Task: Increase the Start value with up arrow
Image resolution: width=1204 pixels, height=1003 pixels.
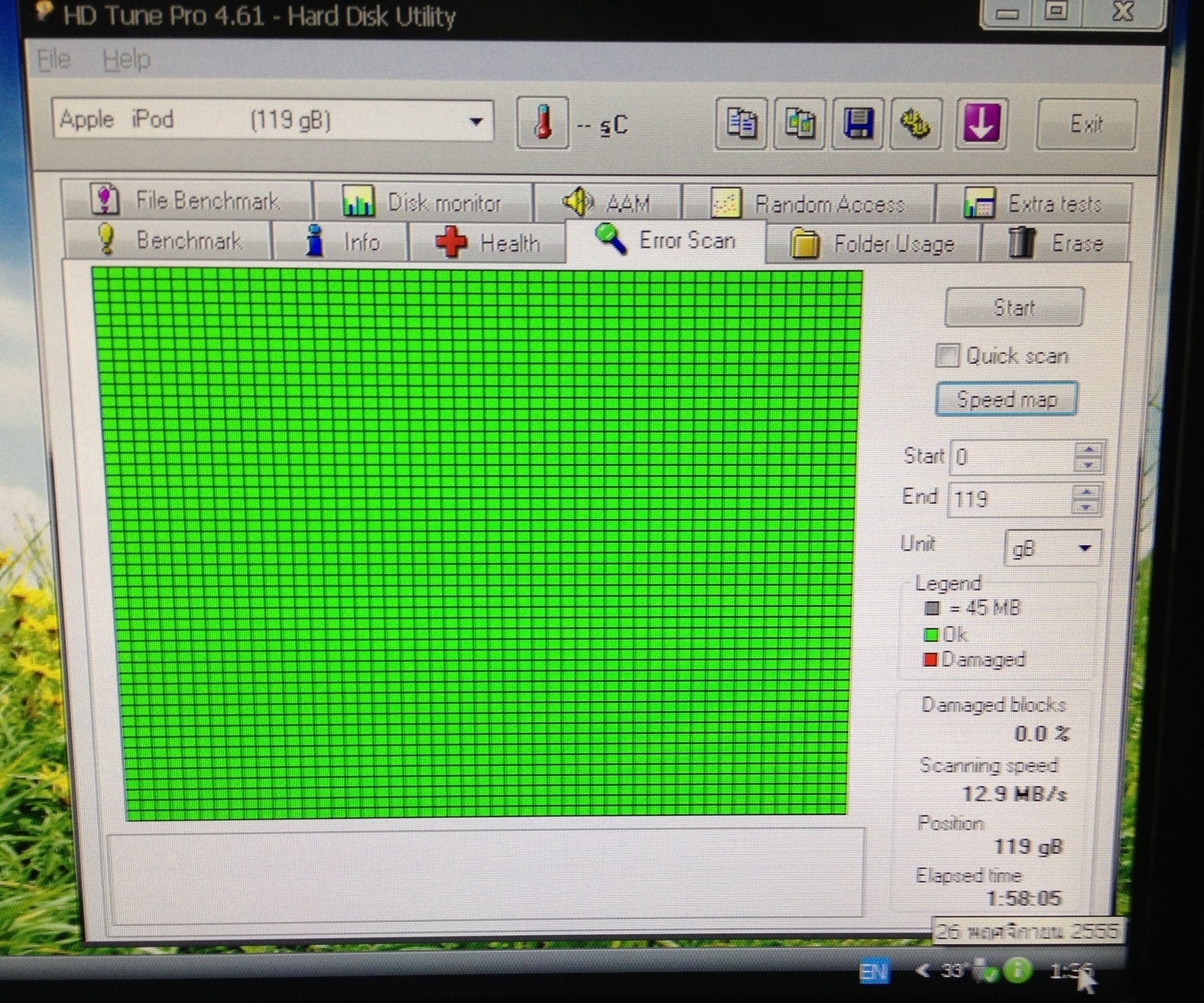Action: click(x=1088, y=450)
